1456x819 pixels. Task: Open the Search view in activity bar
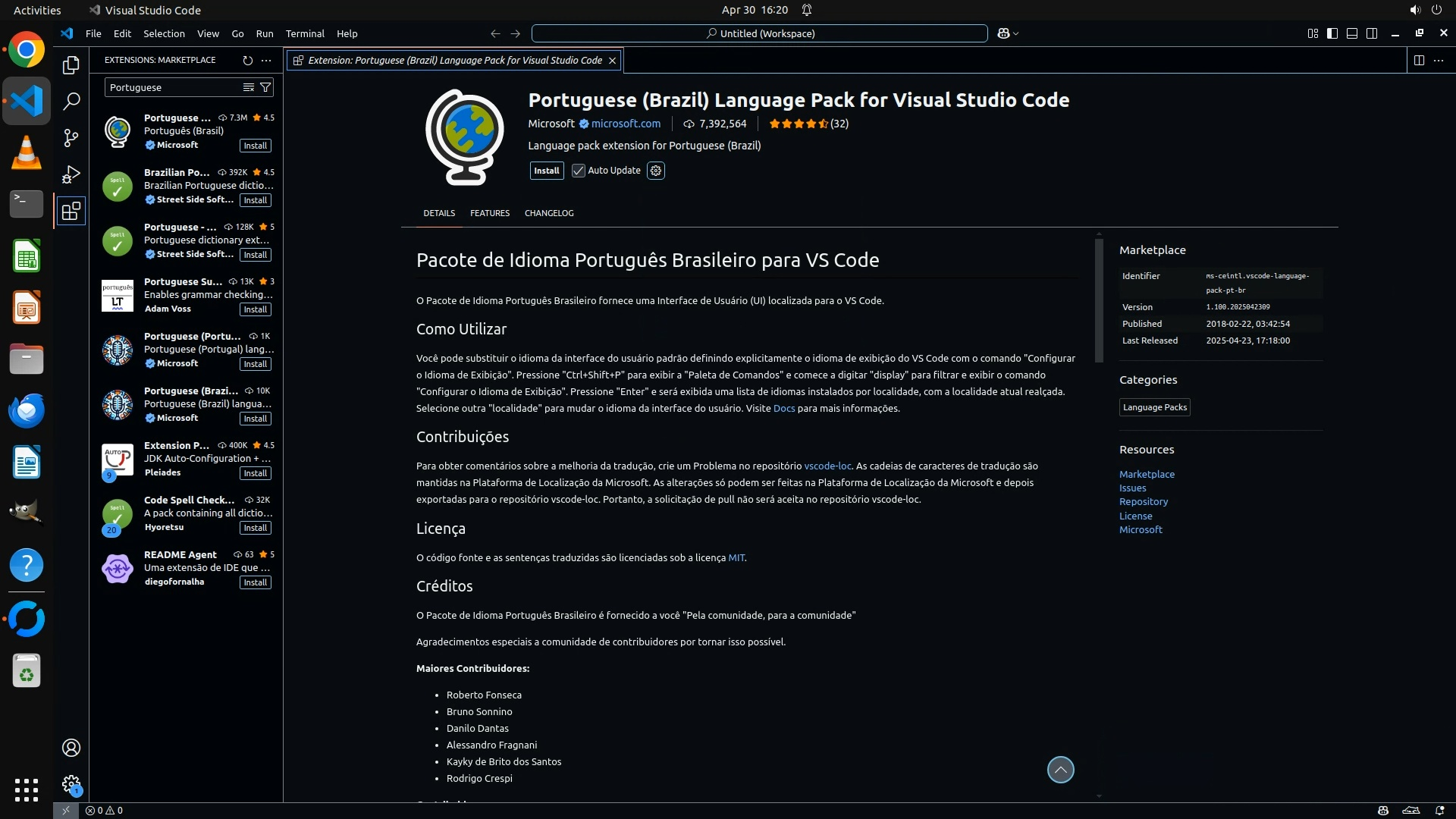(x=71, y=101)
